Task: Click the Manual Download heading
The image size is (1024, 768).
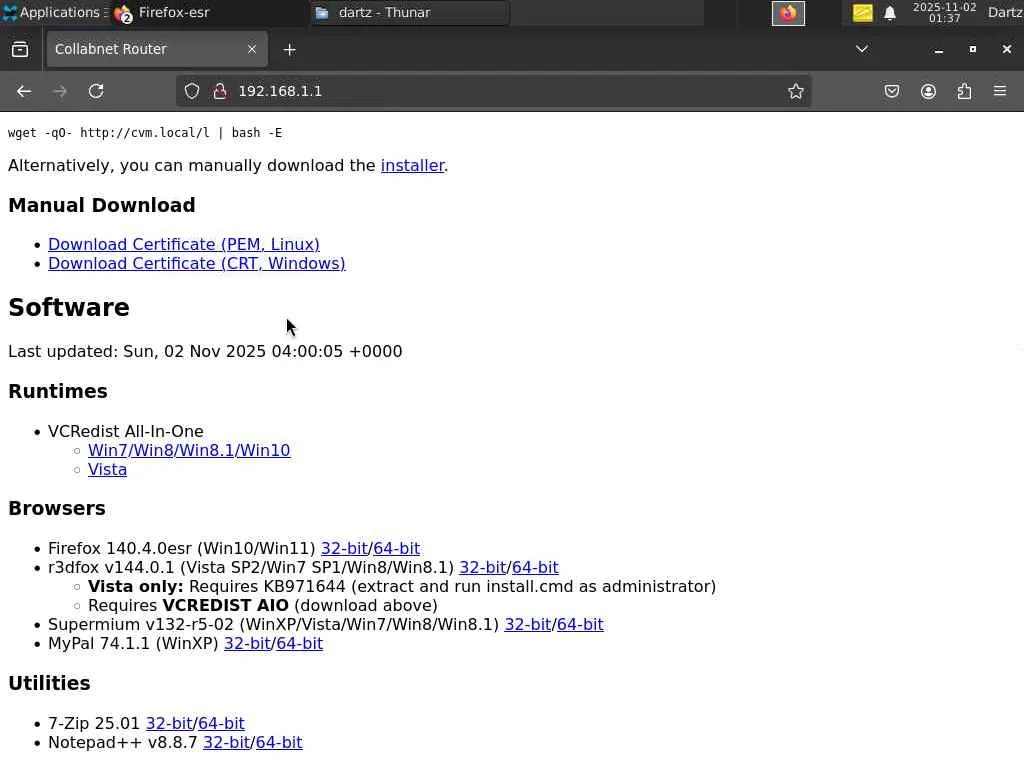Action: pos(102,205)
